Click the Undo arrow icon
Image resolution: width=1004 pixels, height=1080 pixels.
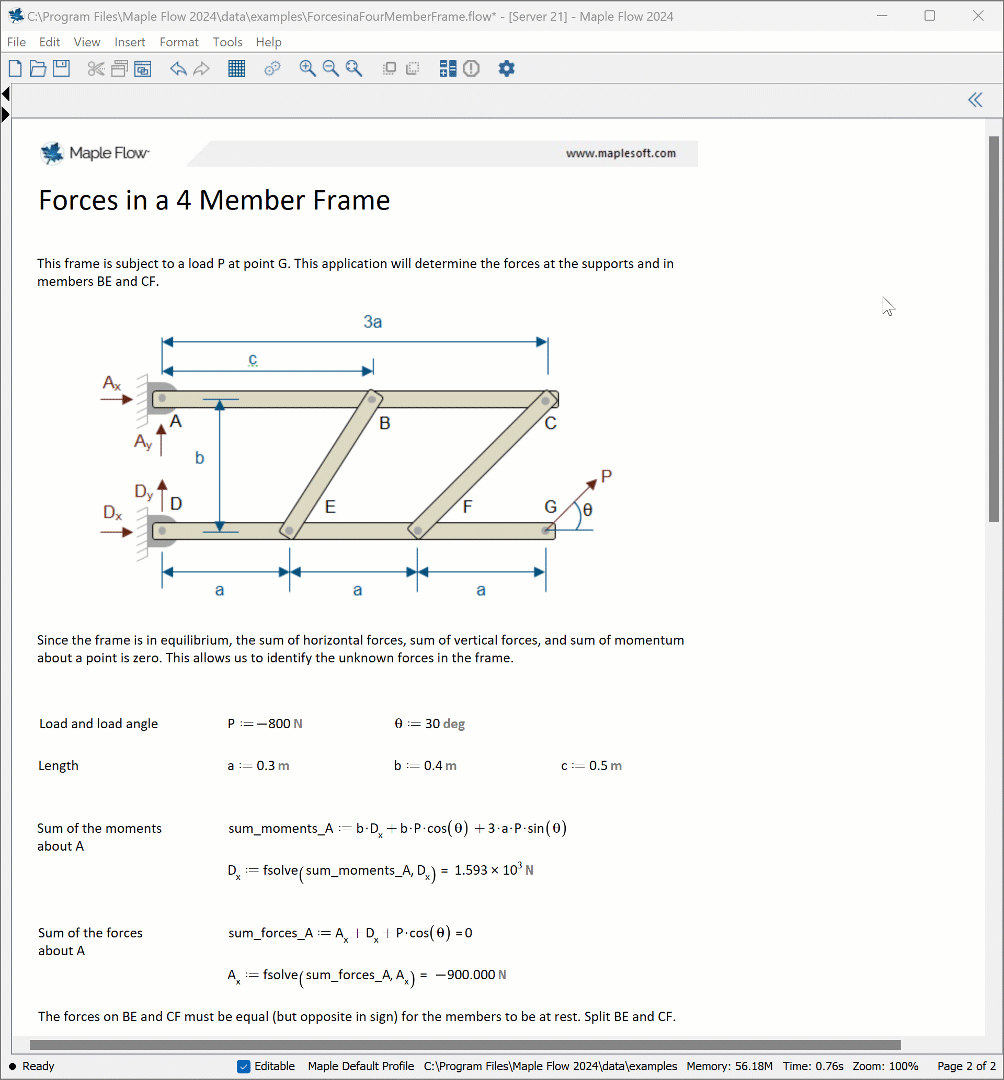tap(178, 69)
